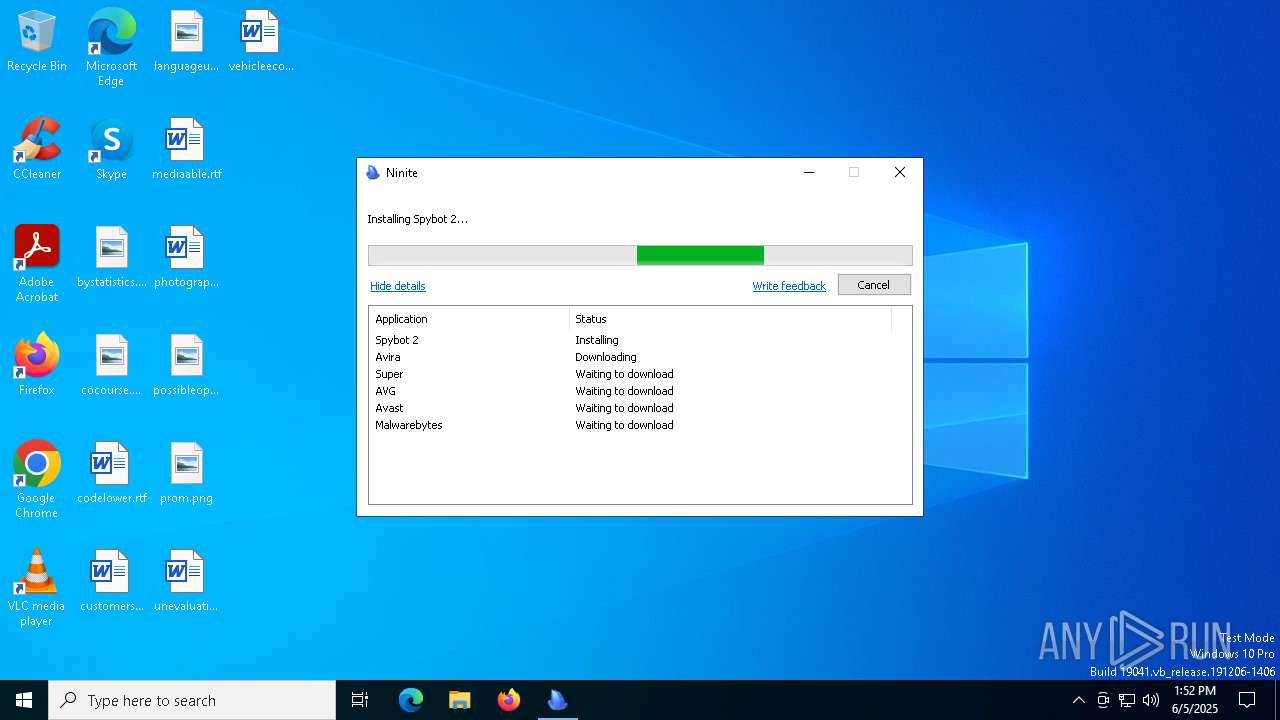1280x720 pixels.
Task: Select mediaable.rtf document icon
Action: coord(186,150)
